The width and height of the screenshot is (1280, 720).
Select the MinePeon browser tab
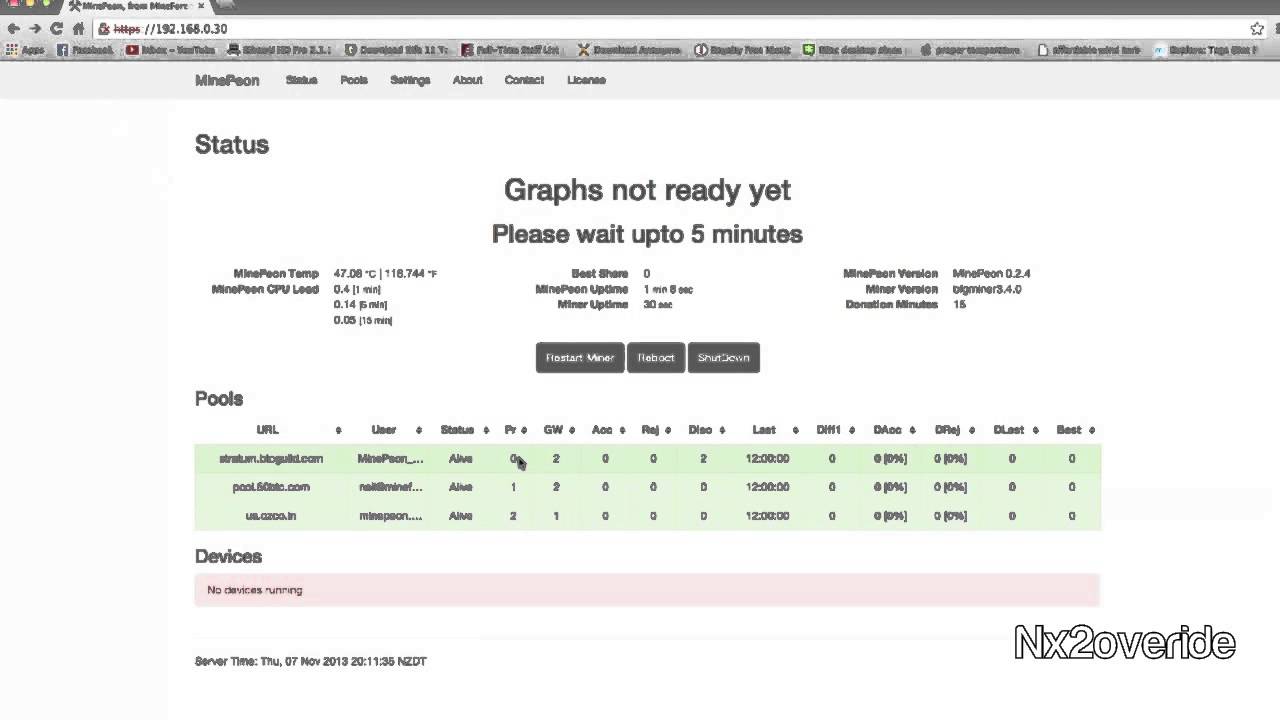(x=135, y=6)
